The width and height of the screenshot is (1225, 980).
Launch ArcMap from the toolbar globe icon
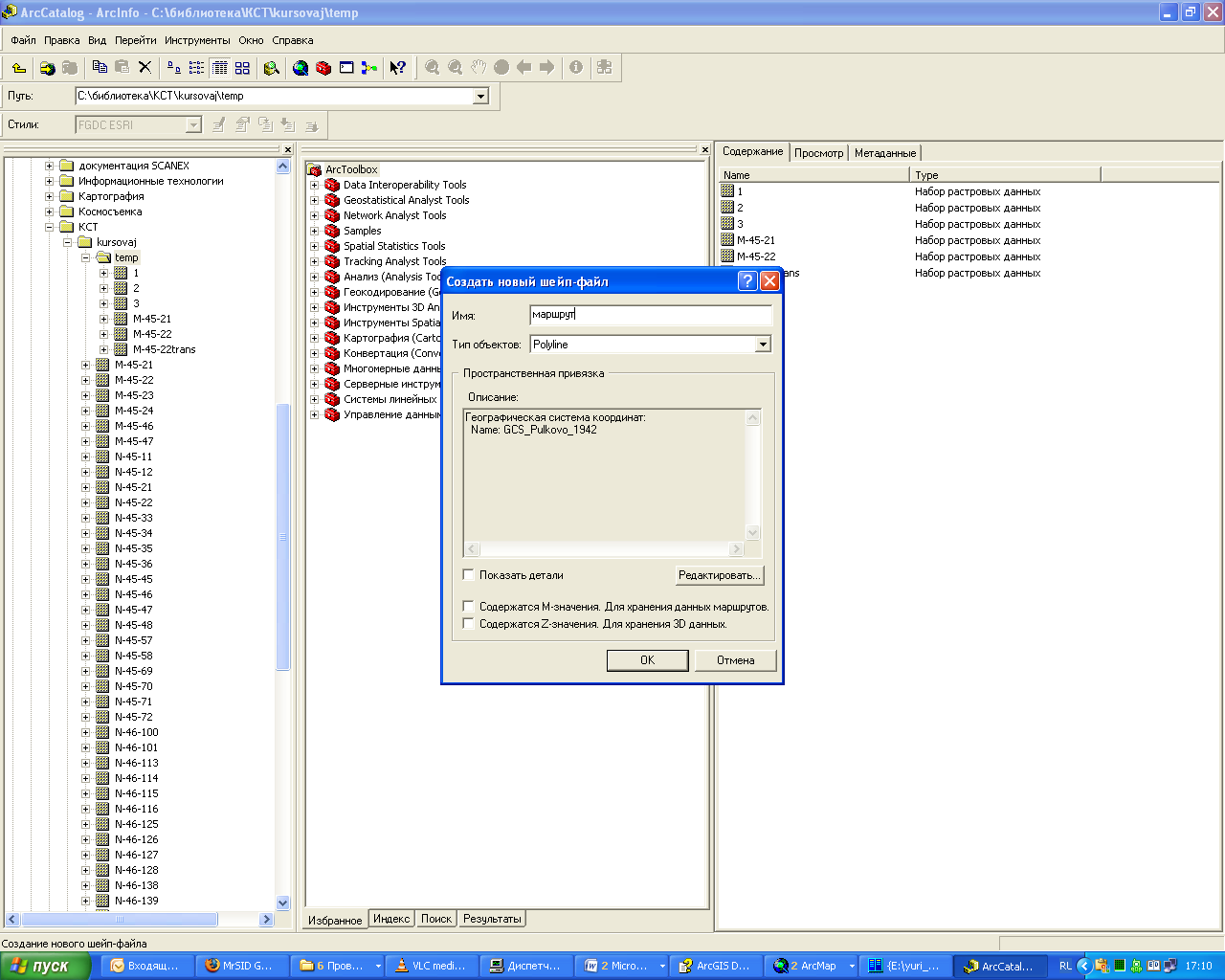[301, 67]
